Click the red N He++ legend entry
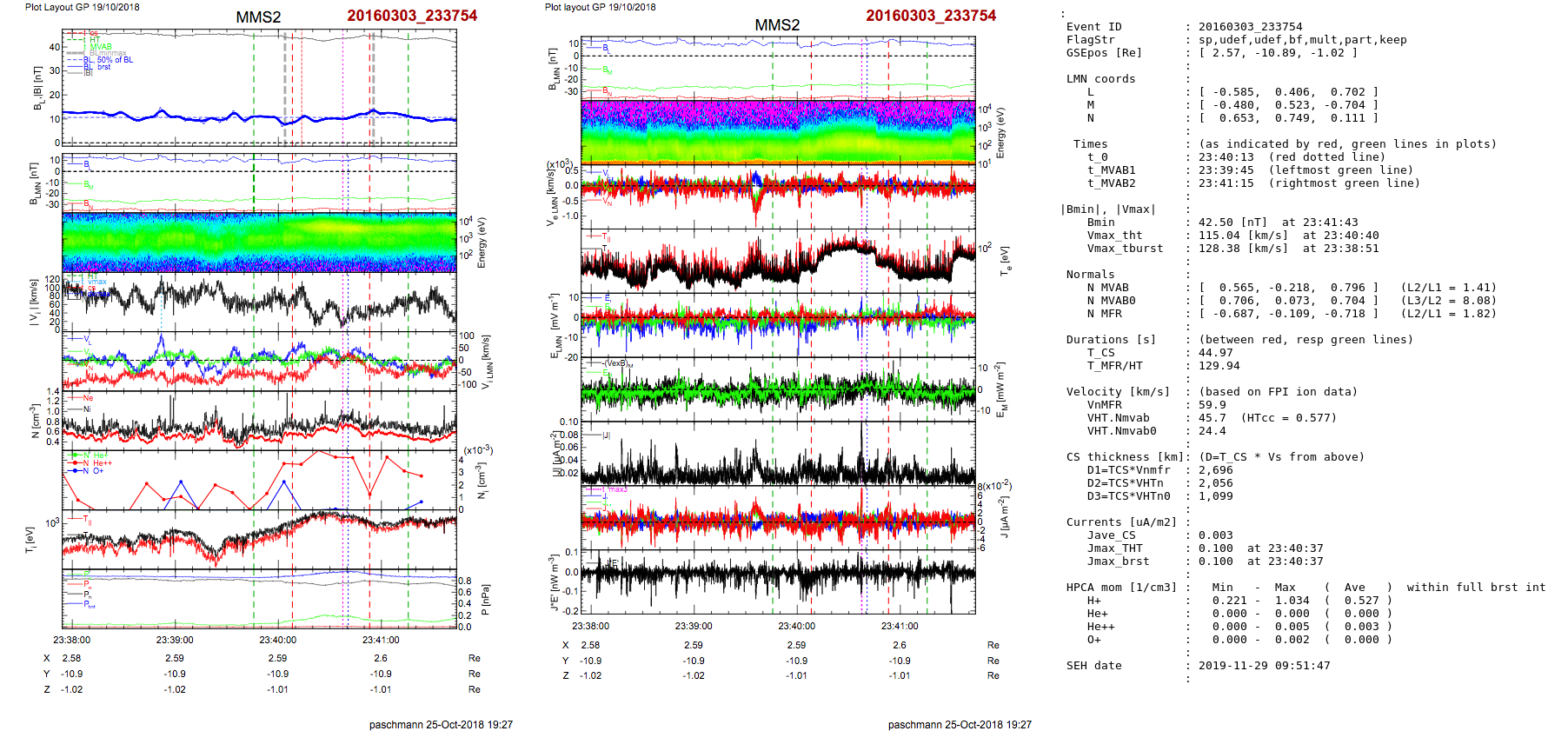1568x731 pixels. pos(97,463)
